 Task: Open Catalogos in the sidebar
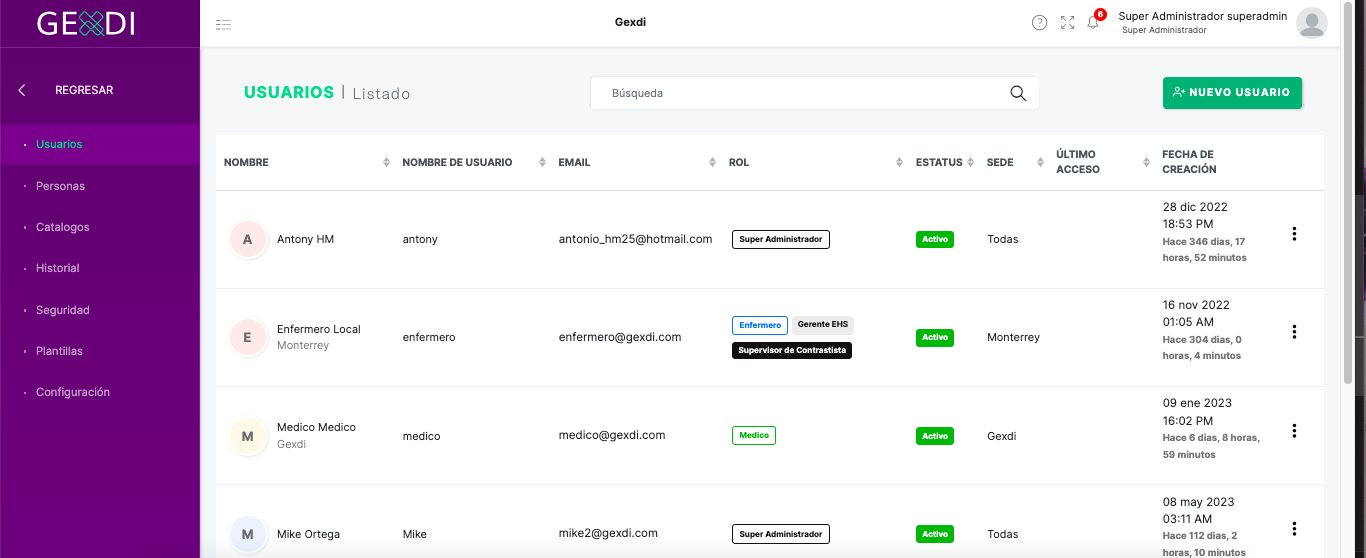pyautogui.click(x=62, y=227)
